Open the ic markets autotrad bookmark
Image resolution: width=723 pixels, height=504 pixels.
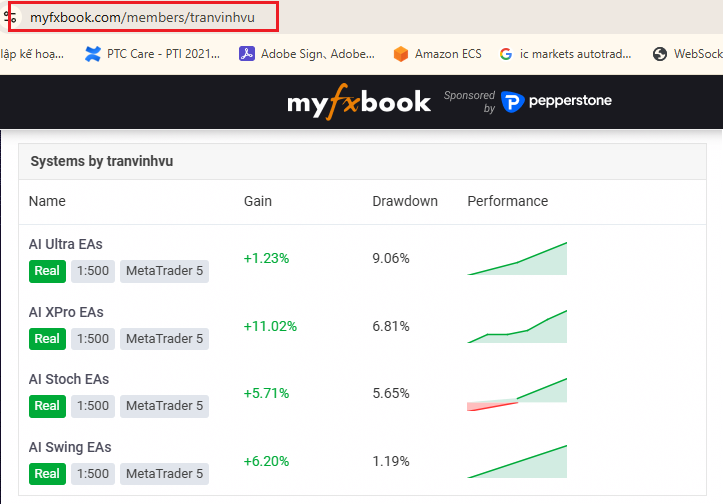tap(565, 54)
